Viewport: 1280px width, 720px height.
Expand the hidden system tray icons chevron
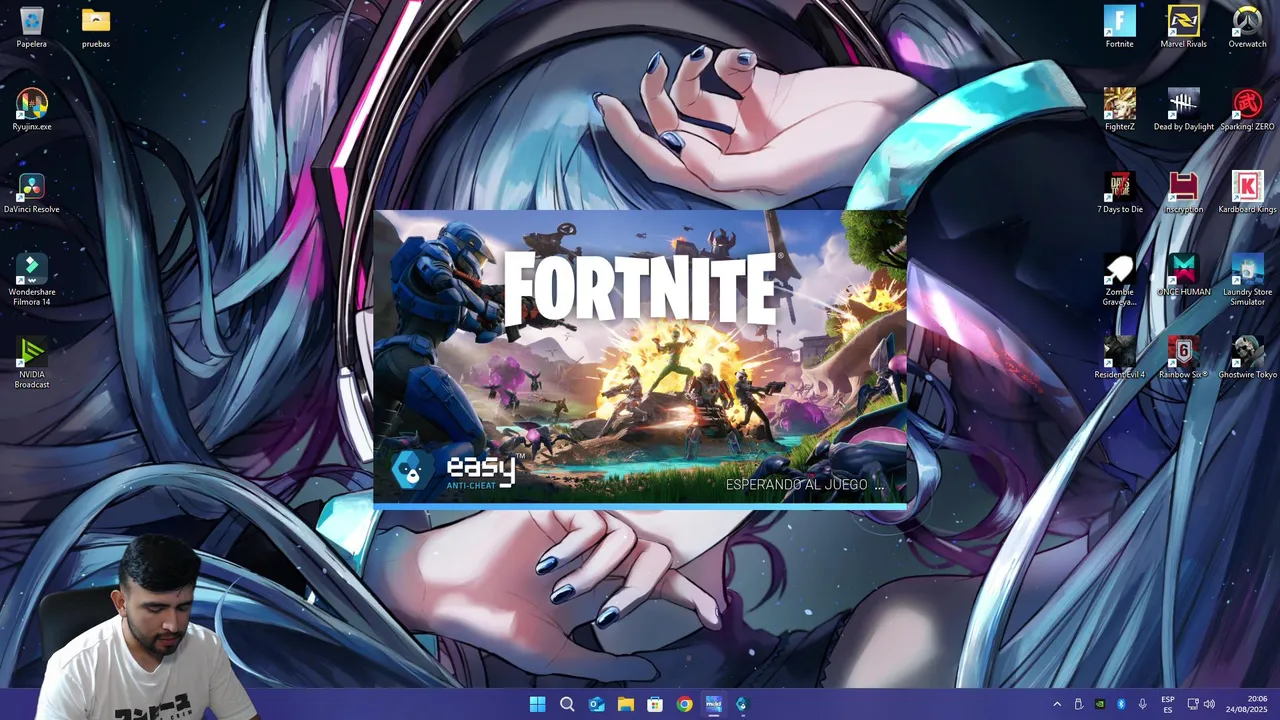click(x=1057, y=704)
